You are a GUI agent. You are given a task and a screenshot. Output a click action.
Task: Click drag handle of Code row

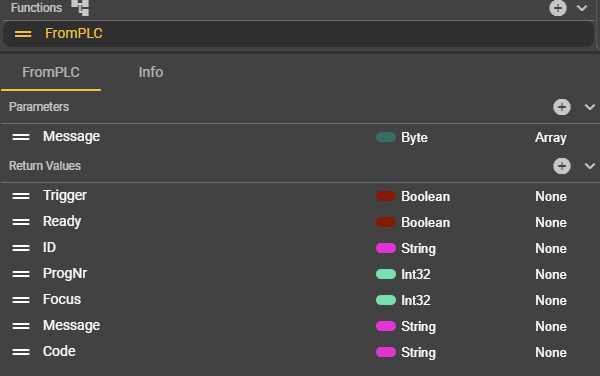tap(21, 352)
